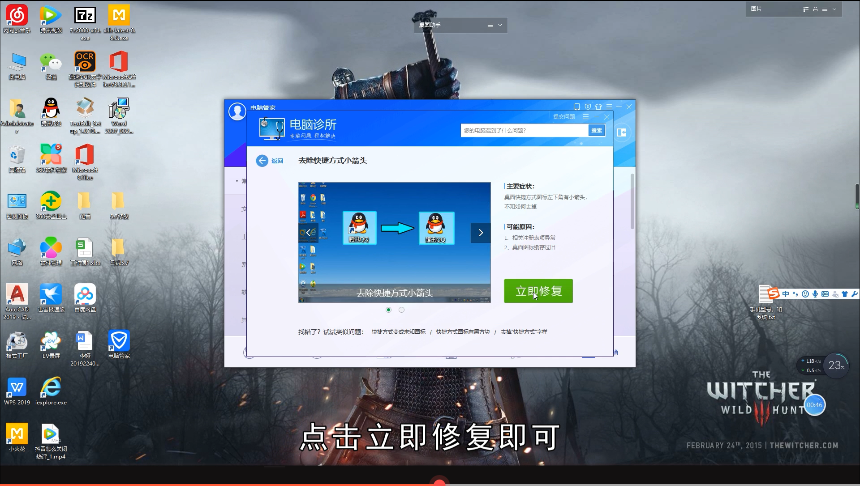
Task: Open the last related problem link
Action: 524,331
